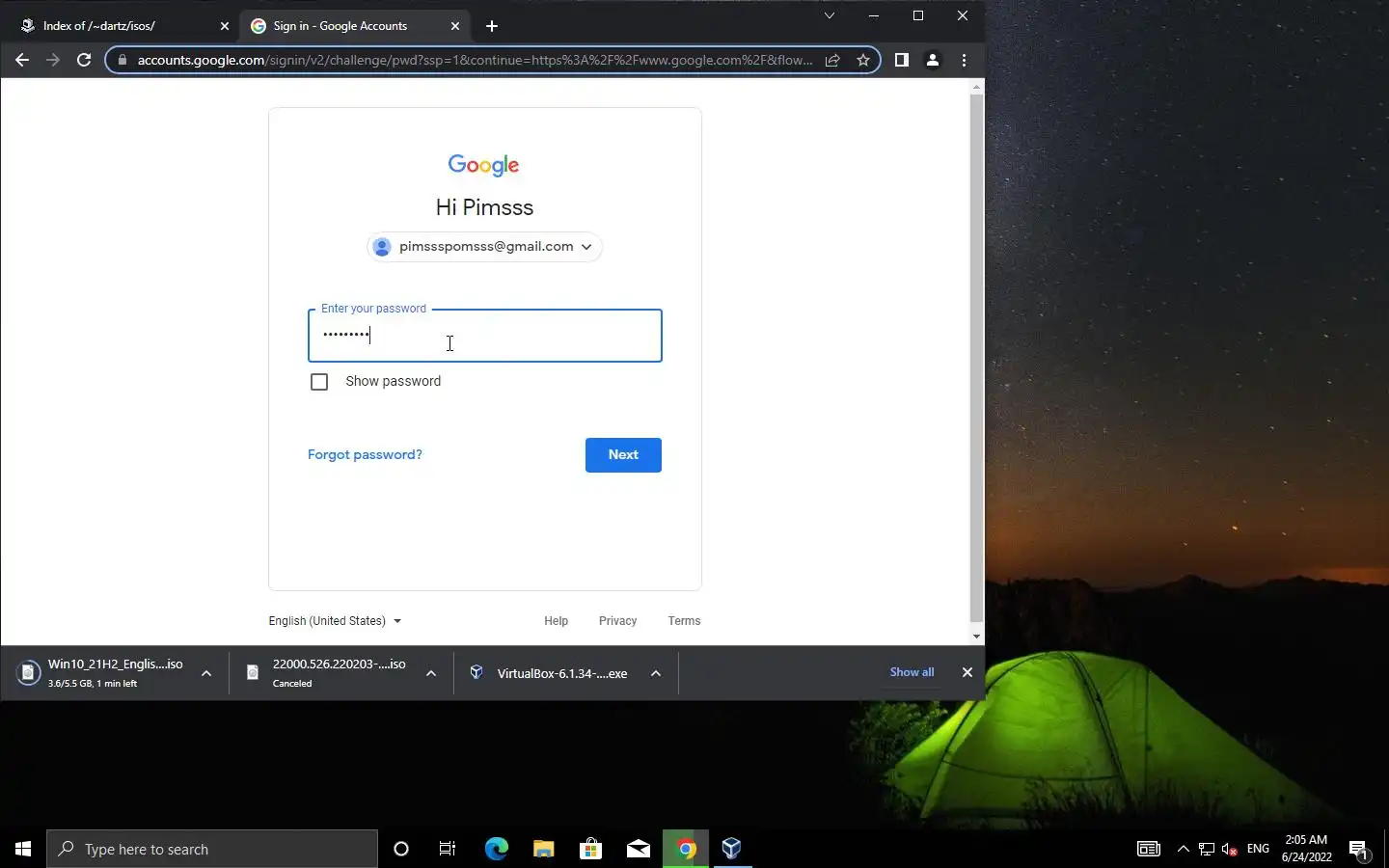Open a new tab with plus button
This screenshot has height=868, width=1389.
(x=492, y=26)
